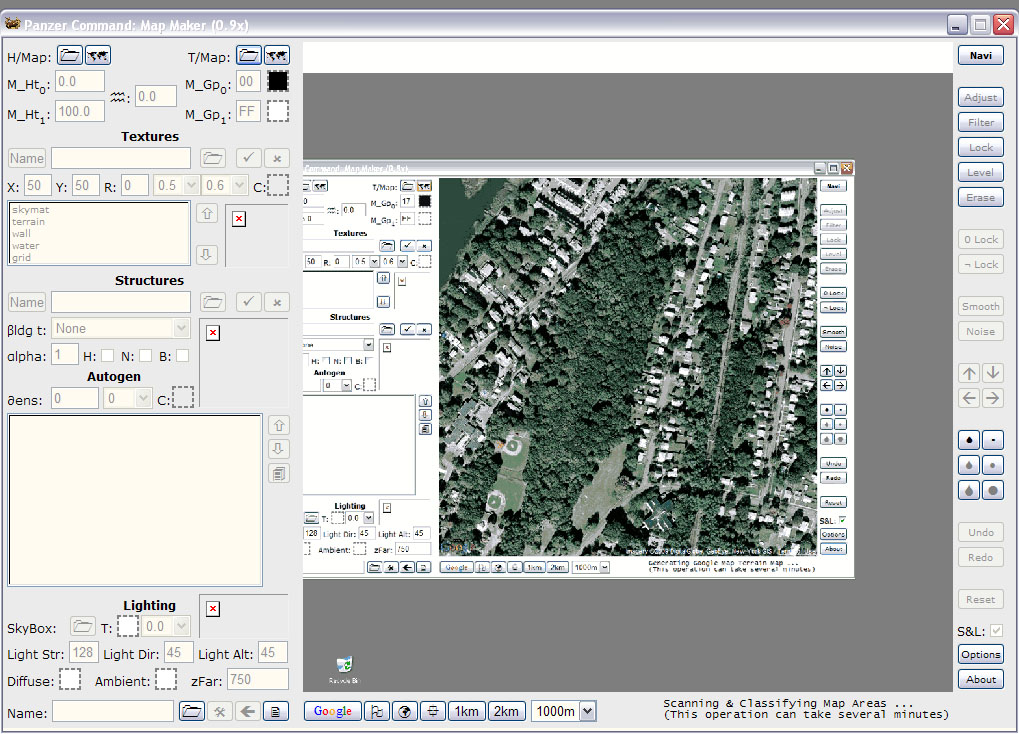The width and height of the screenshot is (1019, 734).
Task: Select the largest gray round brush
Action: (993, 491)
